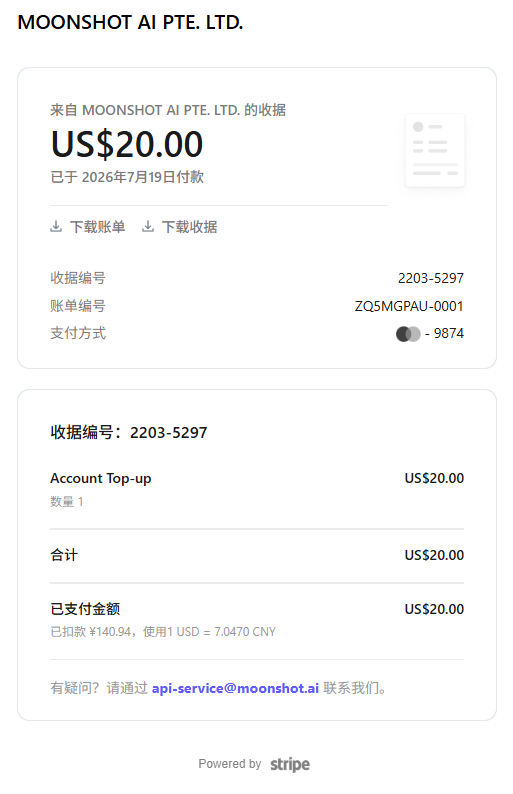The image size is (513, 794).
Task: Click the large US$20.00 amount
Action: (127, 144)
